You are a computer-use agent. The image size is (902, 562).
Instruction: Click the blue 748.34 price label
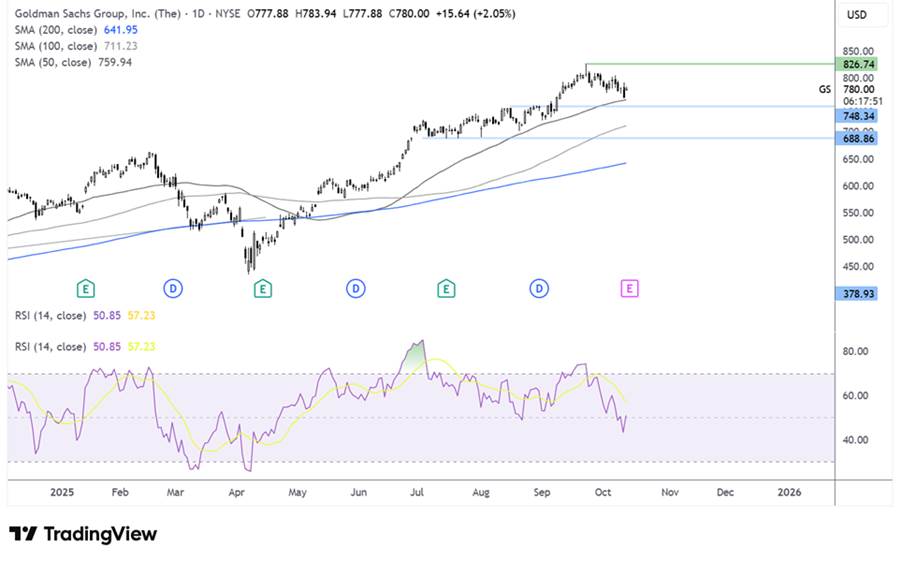pyautogui.click(x=858, y=116)
